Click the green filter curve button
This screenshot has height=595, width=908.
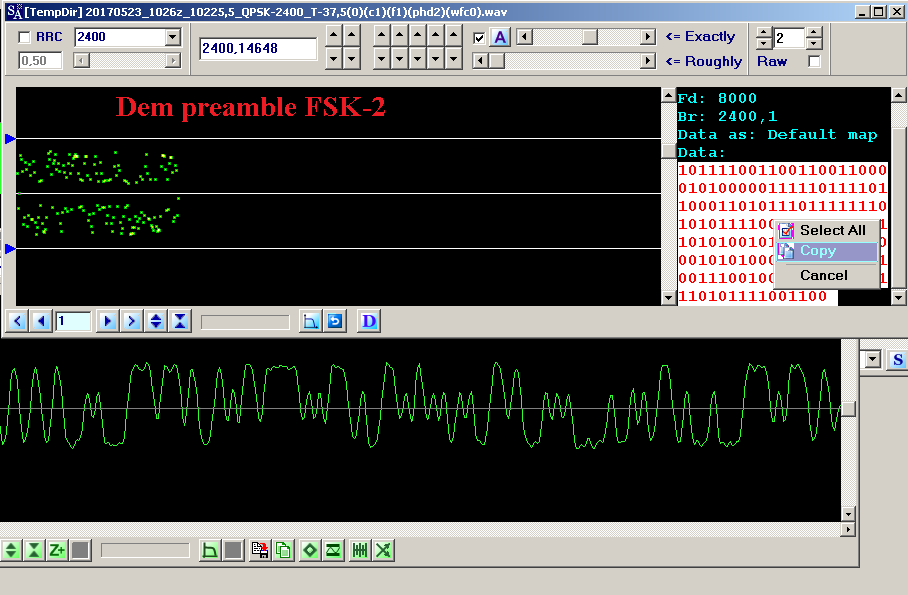(x=210, y=550)
